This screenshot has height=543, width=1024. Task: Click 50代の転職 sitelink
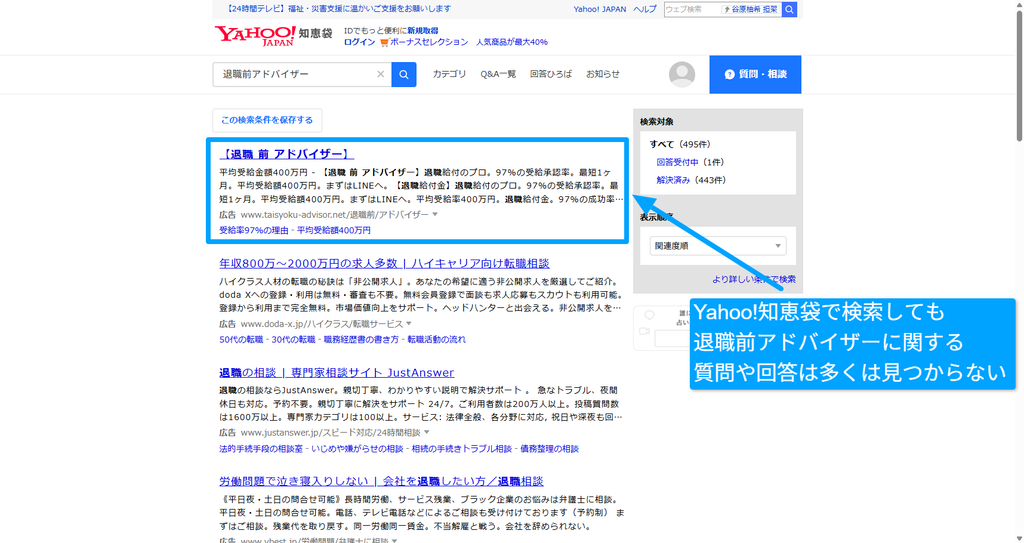[x=241, y=339]
